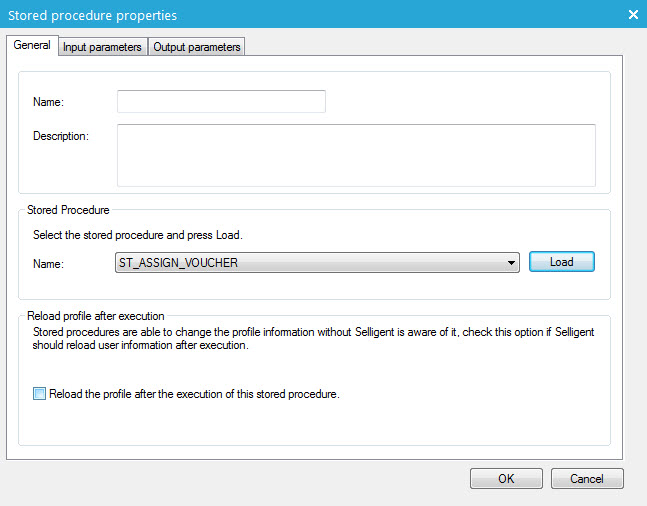Click the 'Stored procedure properties' title bar text
The height and width of the screenshot is (506, 647).
click(93, 15)
